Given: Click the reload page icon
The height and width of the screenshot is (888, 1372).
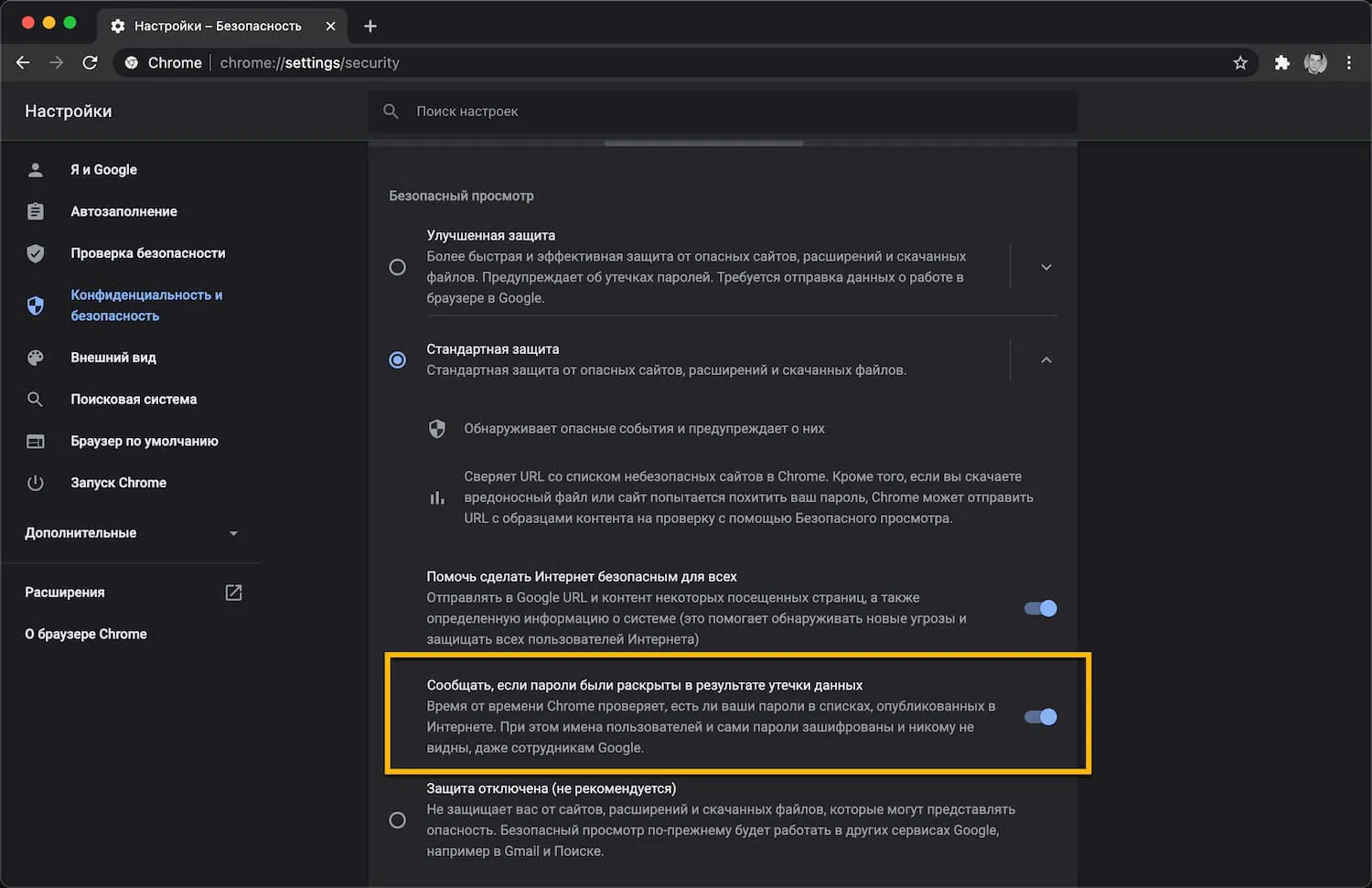Looking at the screenshot, I should (90, 62).
